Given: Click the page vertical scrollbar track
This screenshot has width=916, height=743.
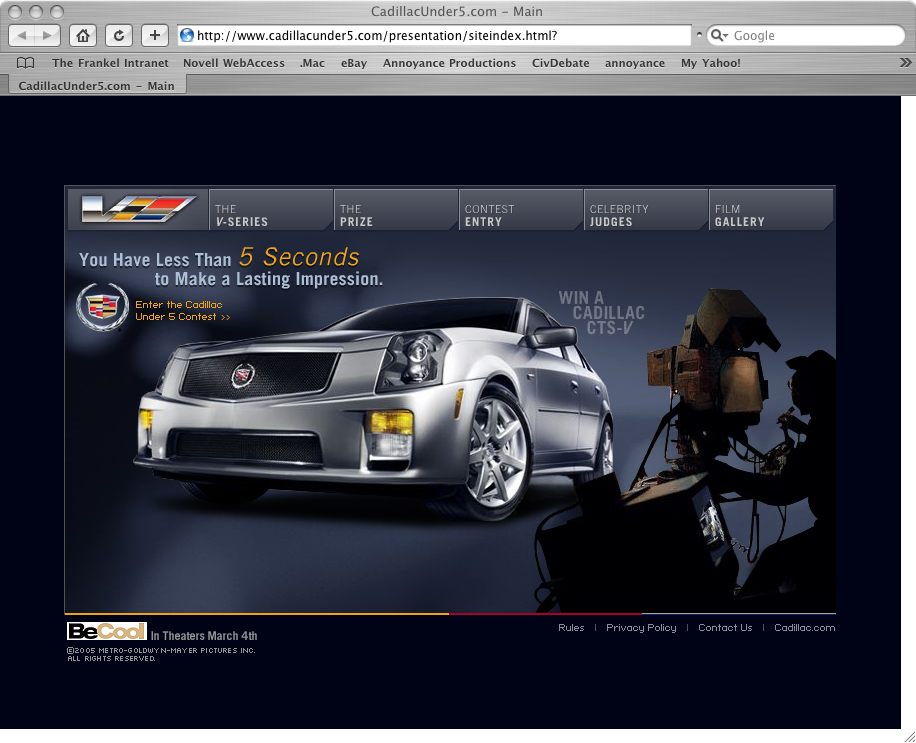Looking at the screenshot, I should (x=908, y=412).
